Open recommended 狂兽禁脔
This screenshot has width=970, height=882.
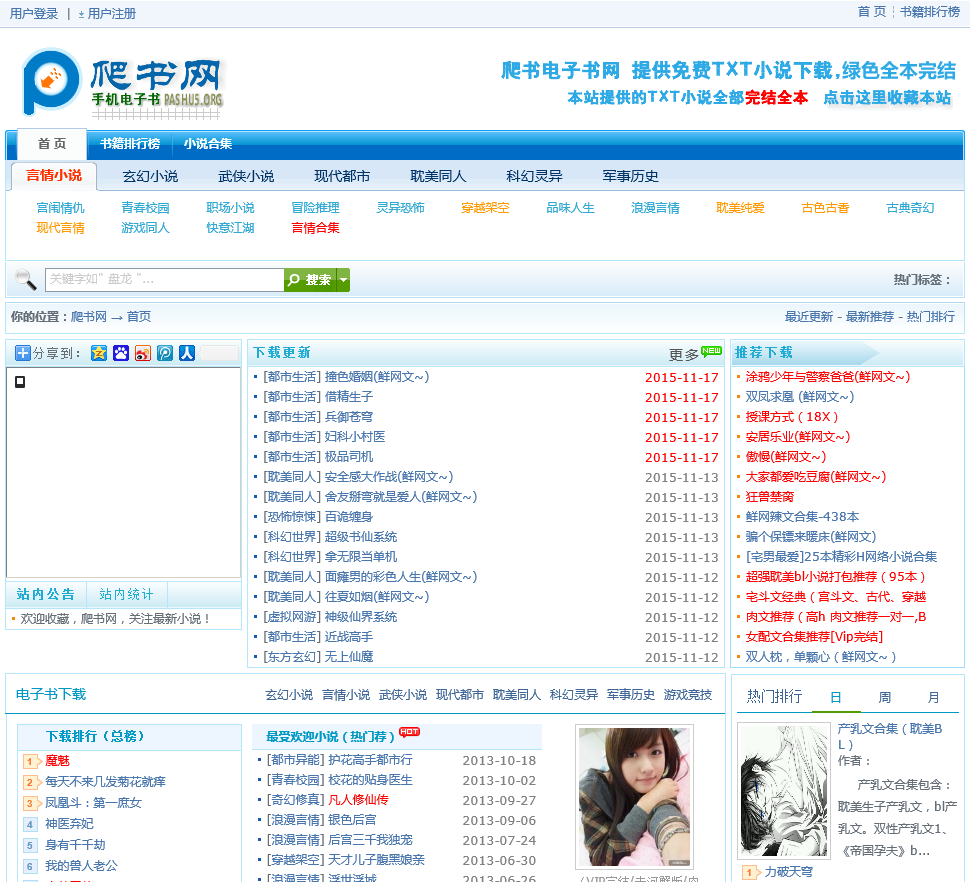(770, 497)
